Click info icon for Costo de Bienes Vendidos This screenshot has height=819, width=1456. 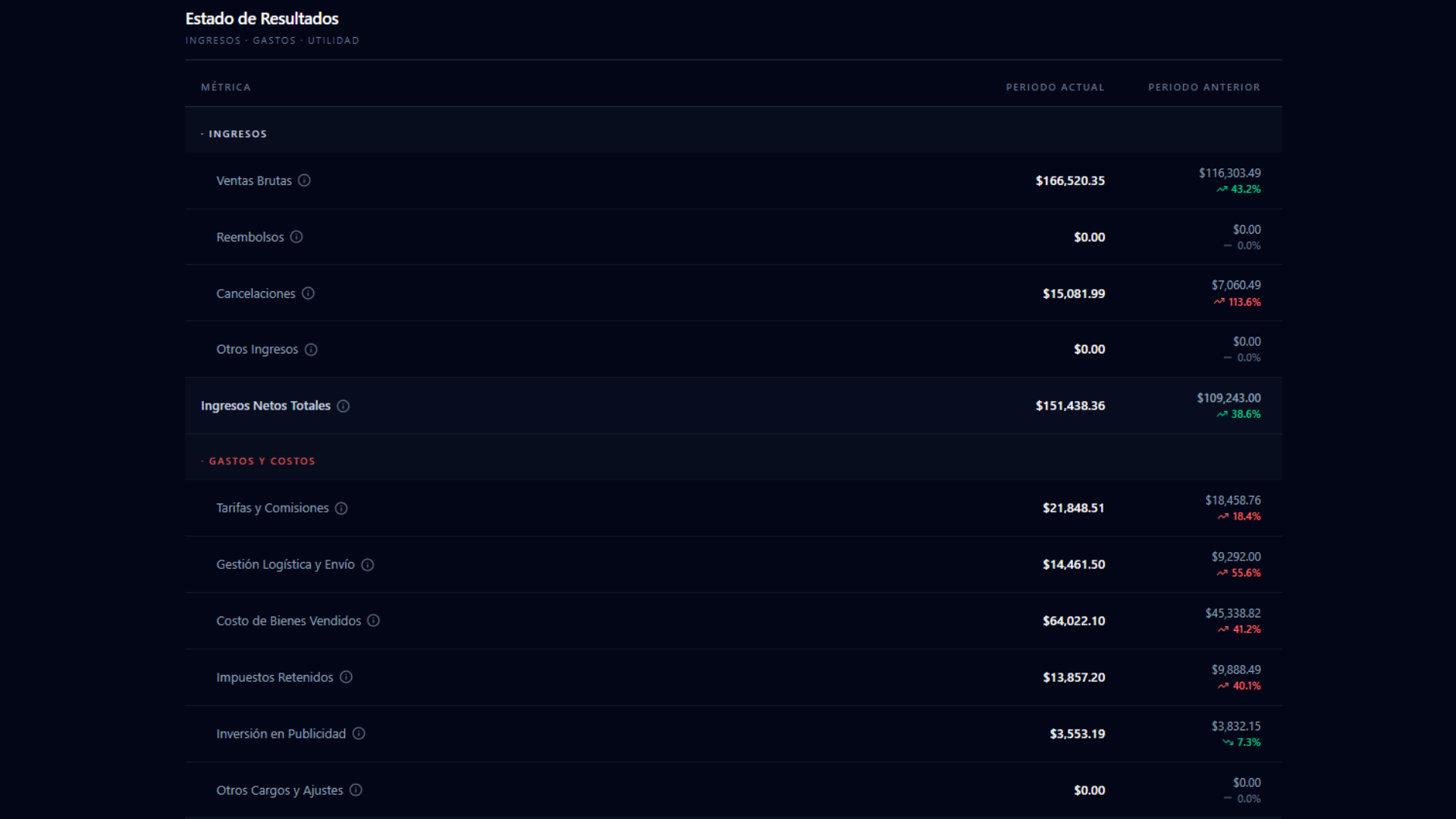pyautogui.click(x=374, y=620)
